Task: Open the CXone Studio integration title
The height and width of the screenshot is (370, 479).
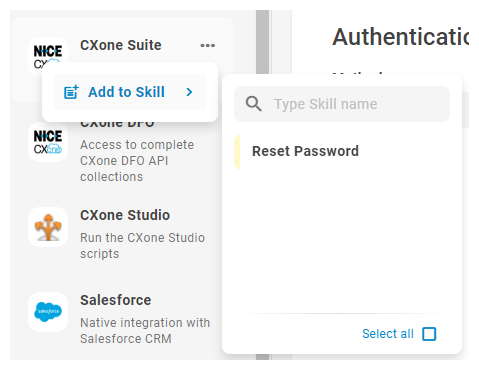Action: pyautogui.click(x=125, y=215)
